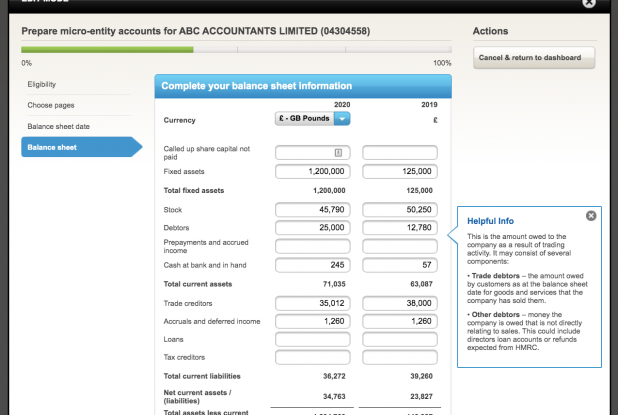Go to the Eligibility step

(x=42, y=84)
